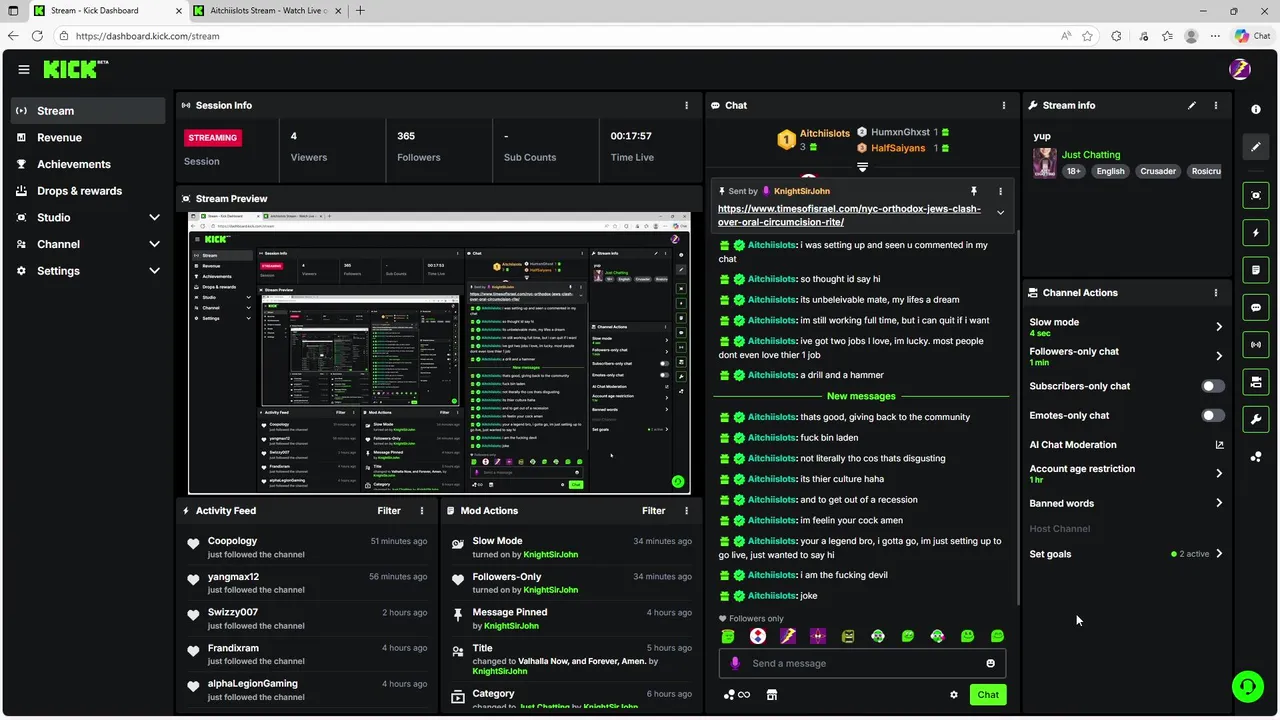Open Followers-only chat options arrow
1280x720 pixels.
coord(1219,356)
